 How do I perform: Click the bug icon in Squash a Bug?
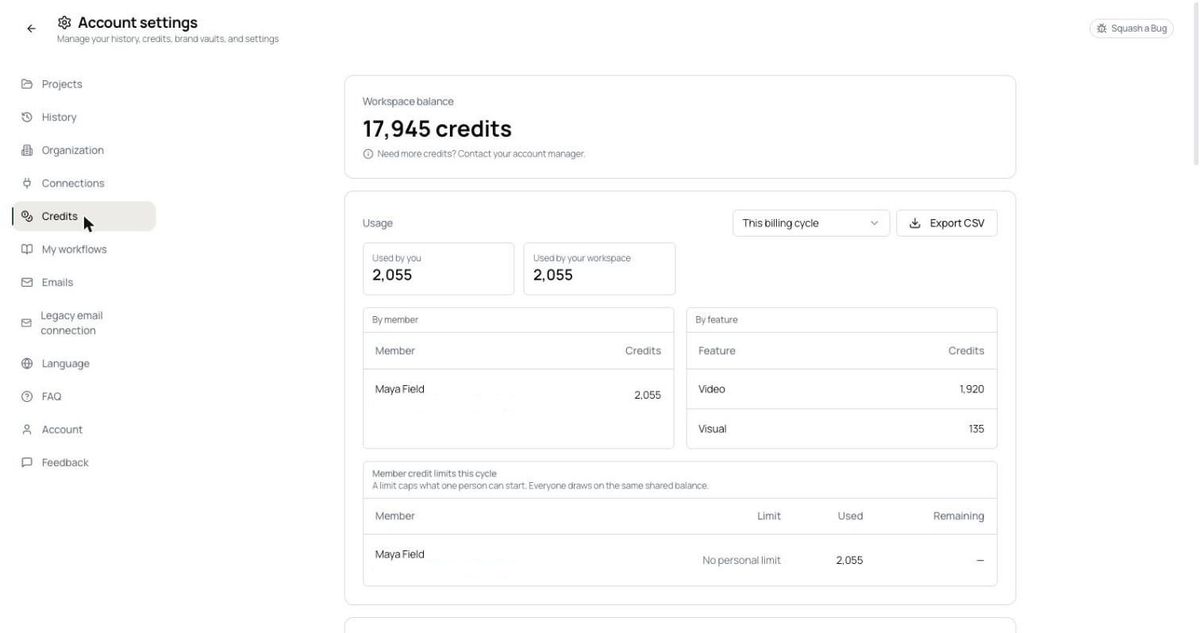(1102, 28)
